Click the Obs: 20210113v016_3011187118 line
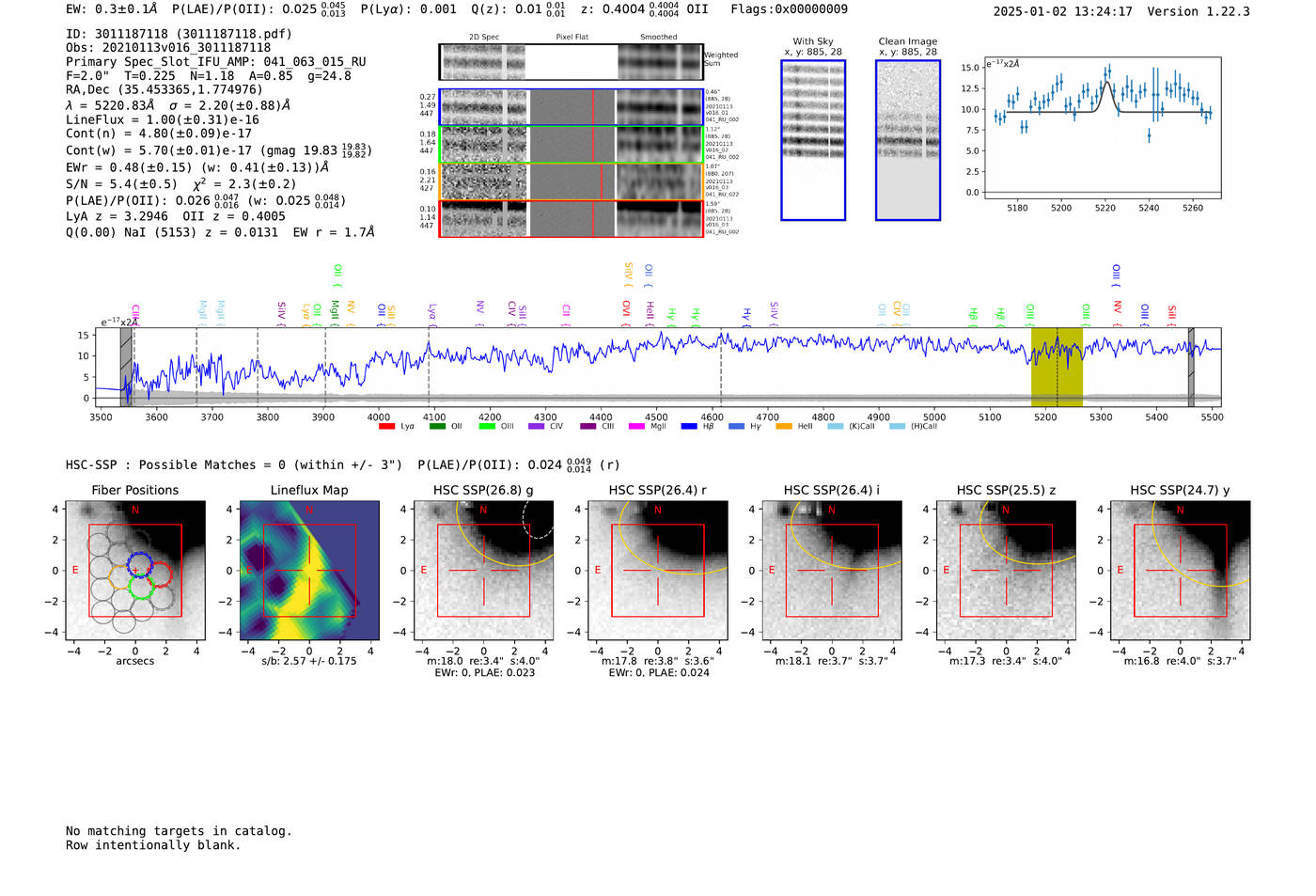This screenshot has height=896, width=1316. coord(168,48)
